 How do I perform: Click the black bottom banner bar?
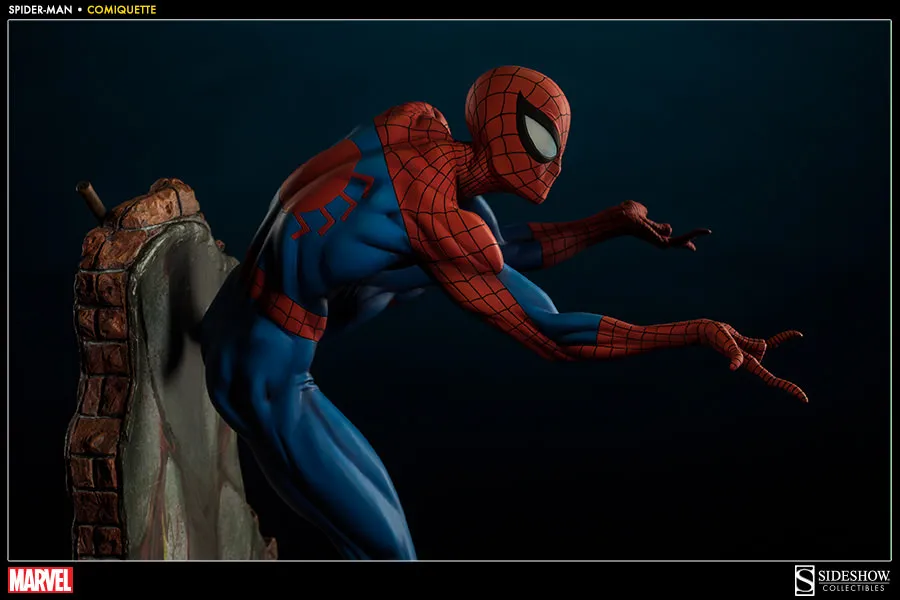tap(450, 580)
